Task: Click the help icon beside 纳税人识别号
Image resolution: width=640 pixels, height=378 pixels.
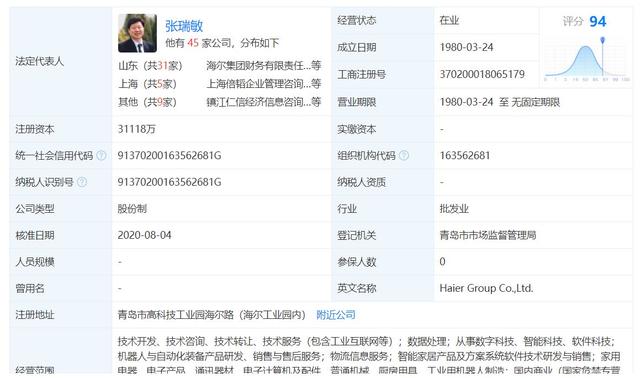Action: (x=82, y=182)
